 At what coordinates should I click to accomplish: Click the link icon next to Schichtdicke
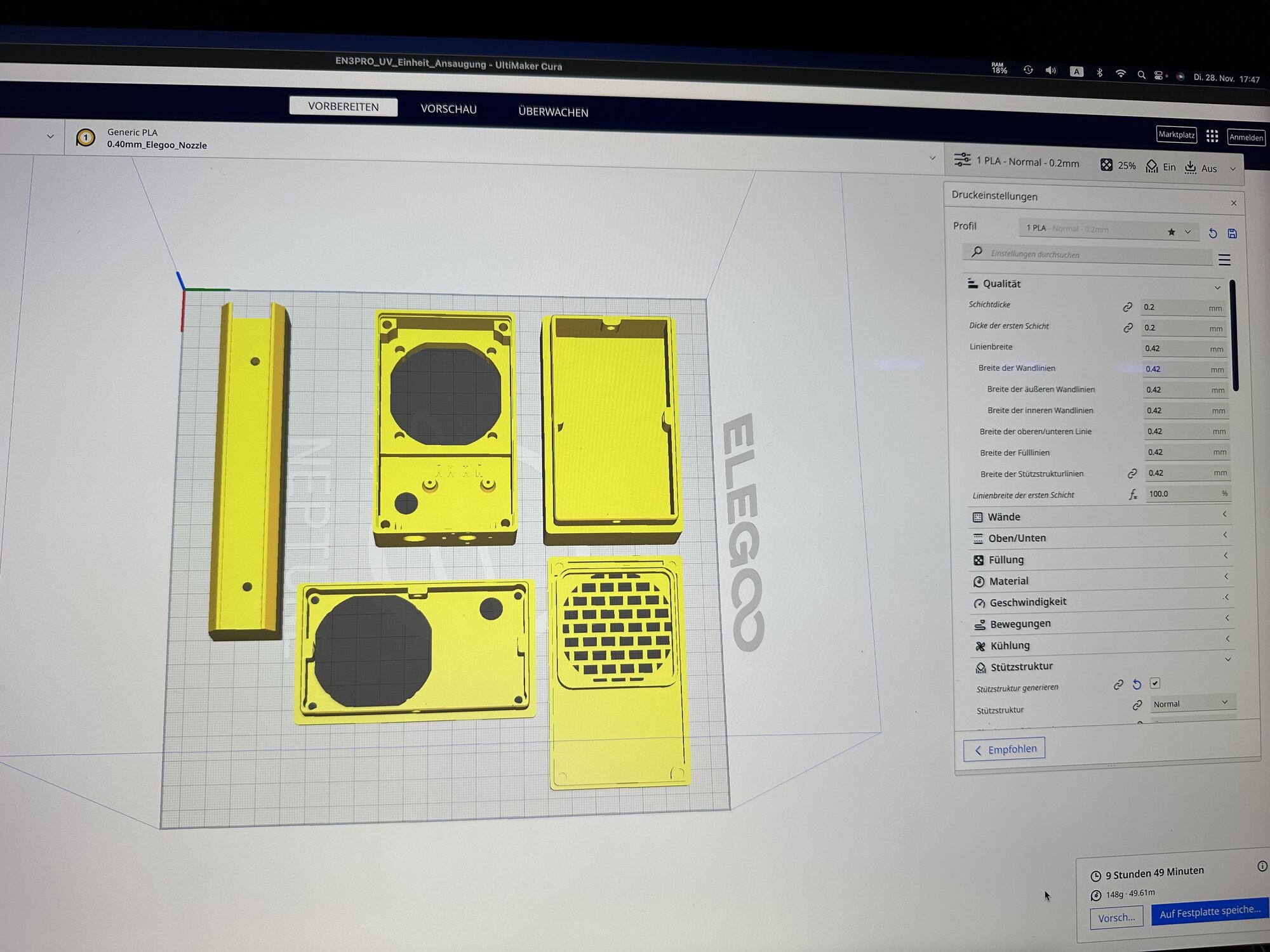pos(1128,307)
